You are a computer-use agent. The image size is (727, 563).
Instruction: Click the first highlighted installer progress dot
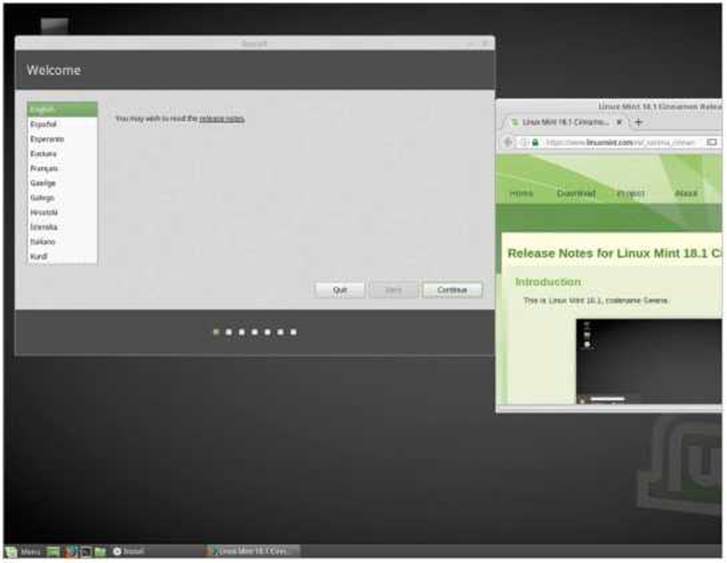pyautogui.click(x=216, y=332)
